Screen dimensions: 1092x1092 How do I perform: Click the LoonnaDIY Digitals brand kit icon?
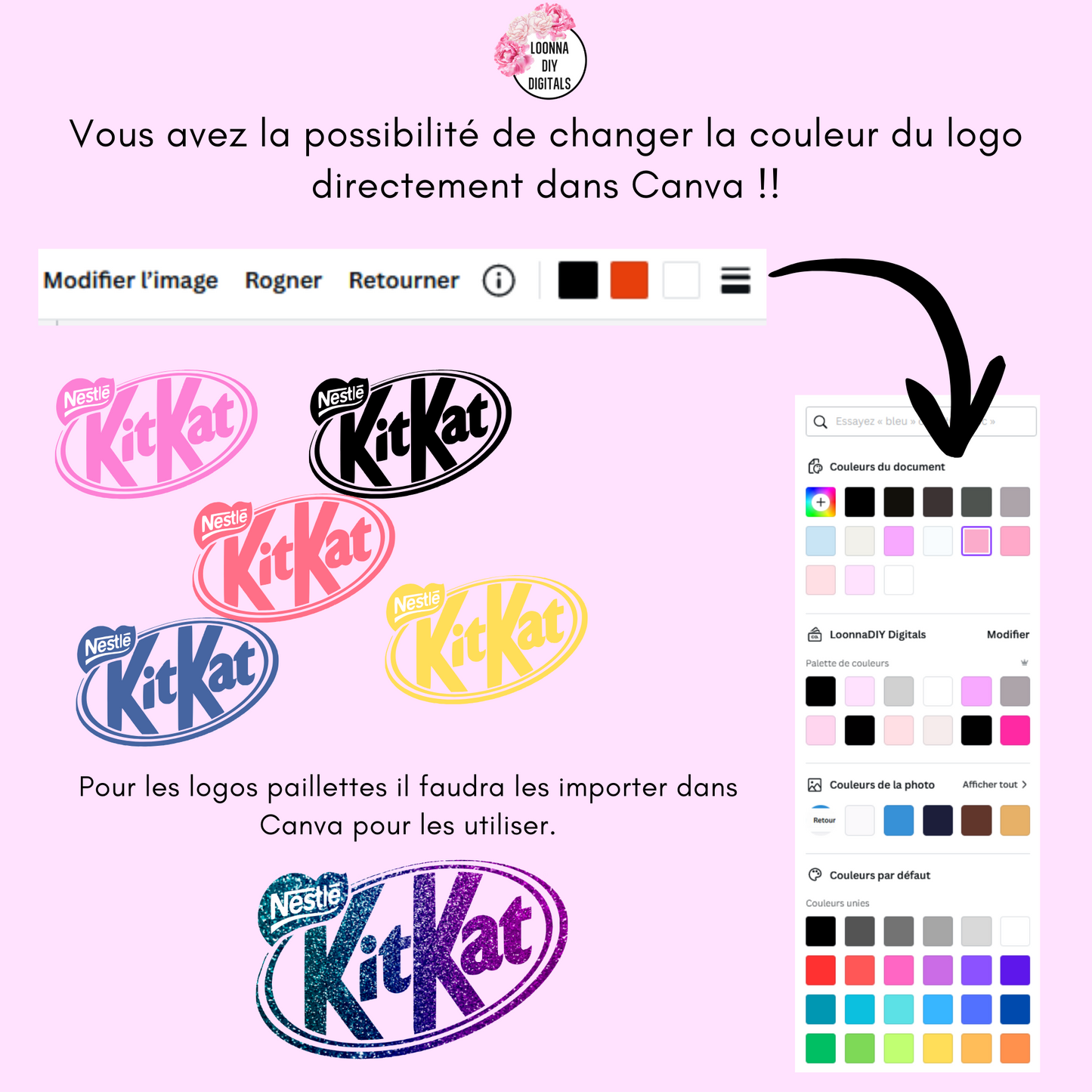[x=815, y=635]
